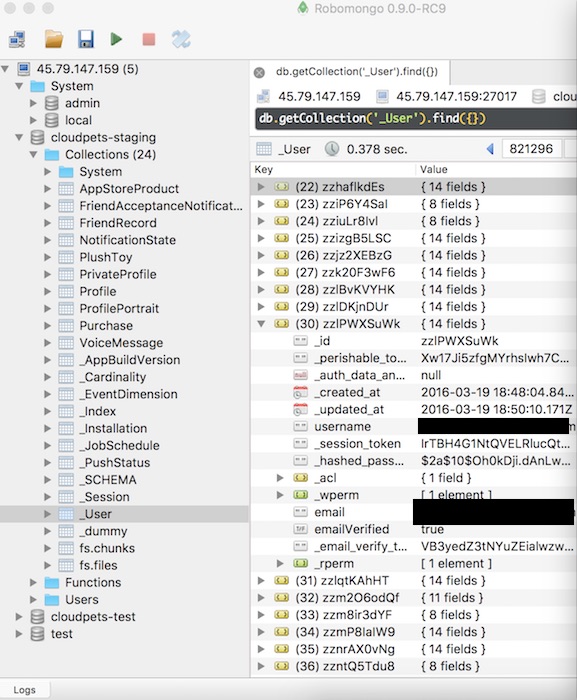Collapse the 45.79.147.159 (5) server node

click(5, 69)
